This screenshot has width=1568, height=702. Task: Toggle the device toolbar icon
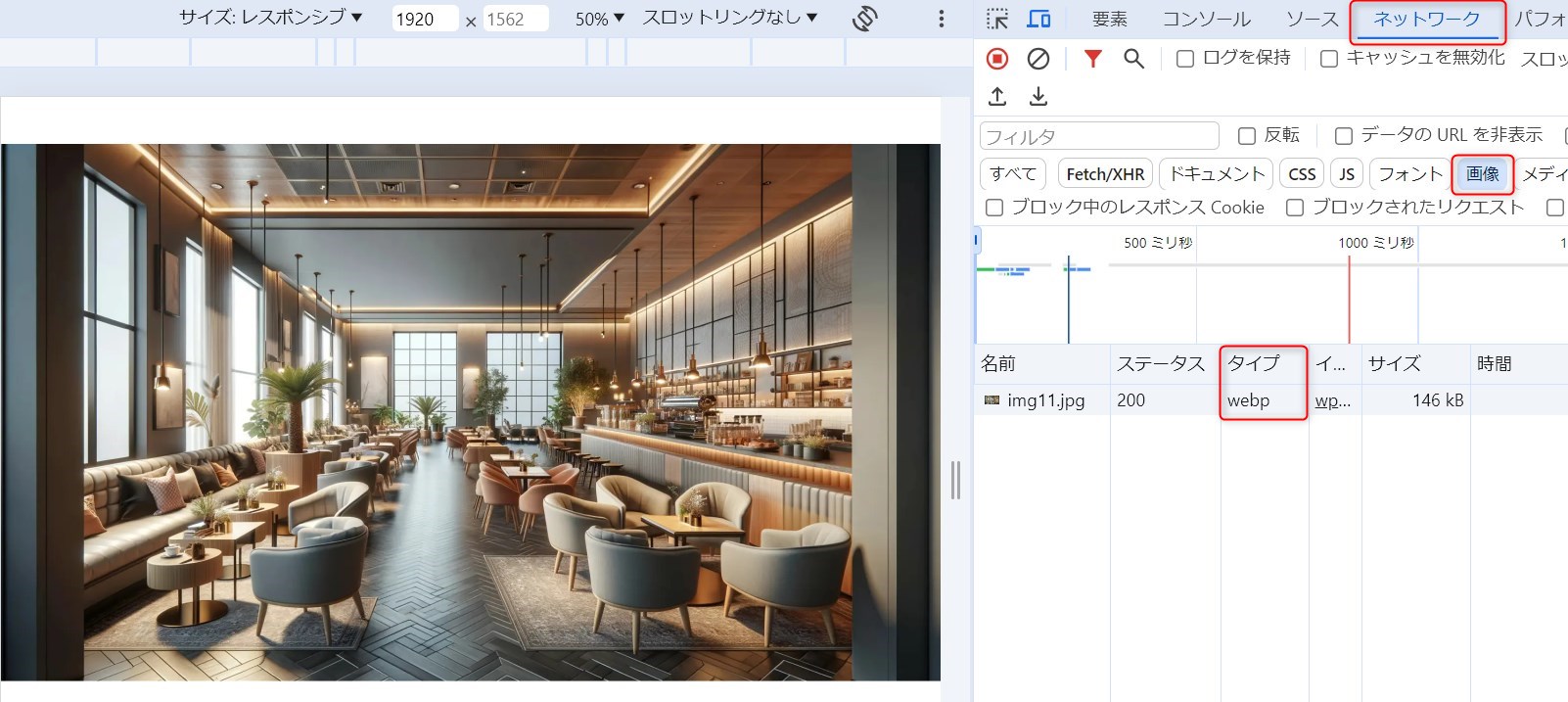coord(1038,19)
